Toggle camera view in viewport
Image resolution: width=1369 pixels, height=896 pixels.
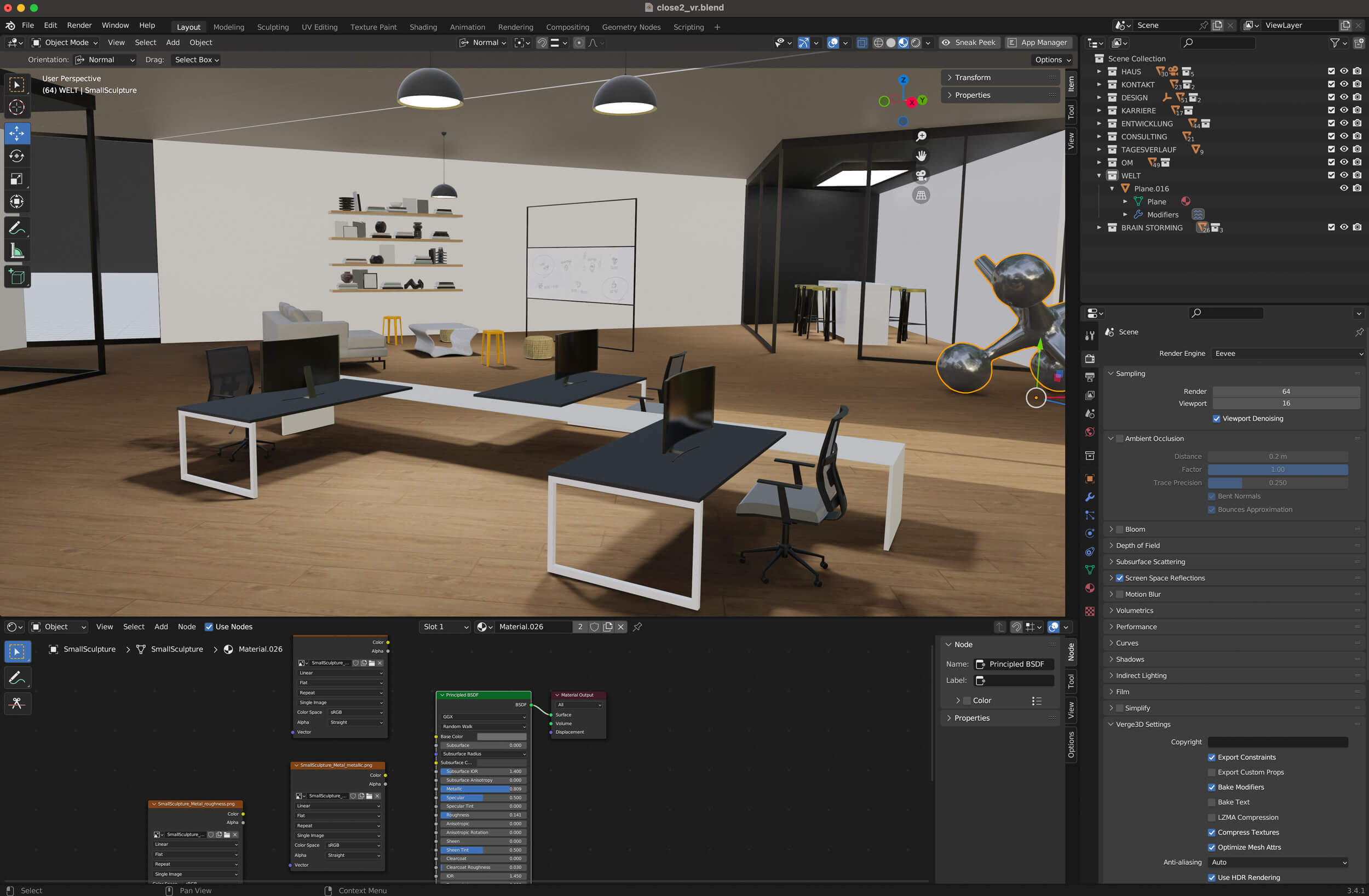click(x=921, y=175)
